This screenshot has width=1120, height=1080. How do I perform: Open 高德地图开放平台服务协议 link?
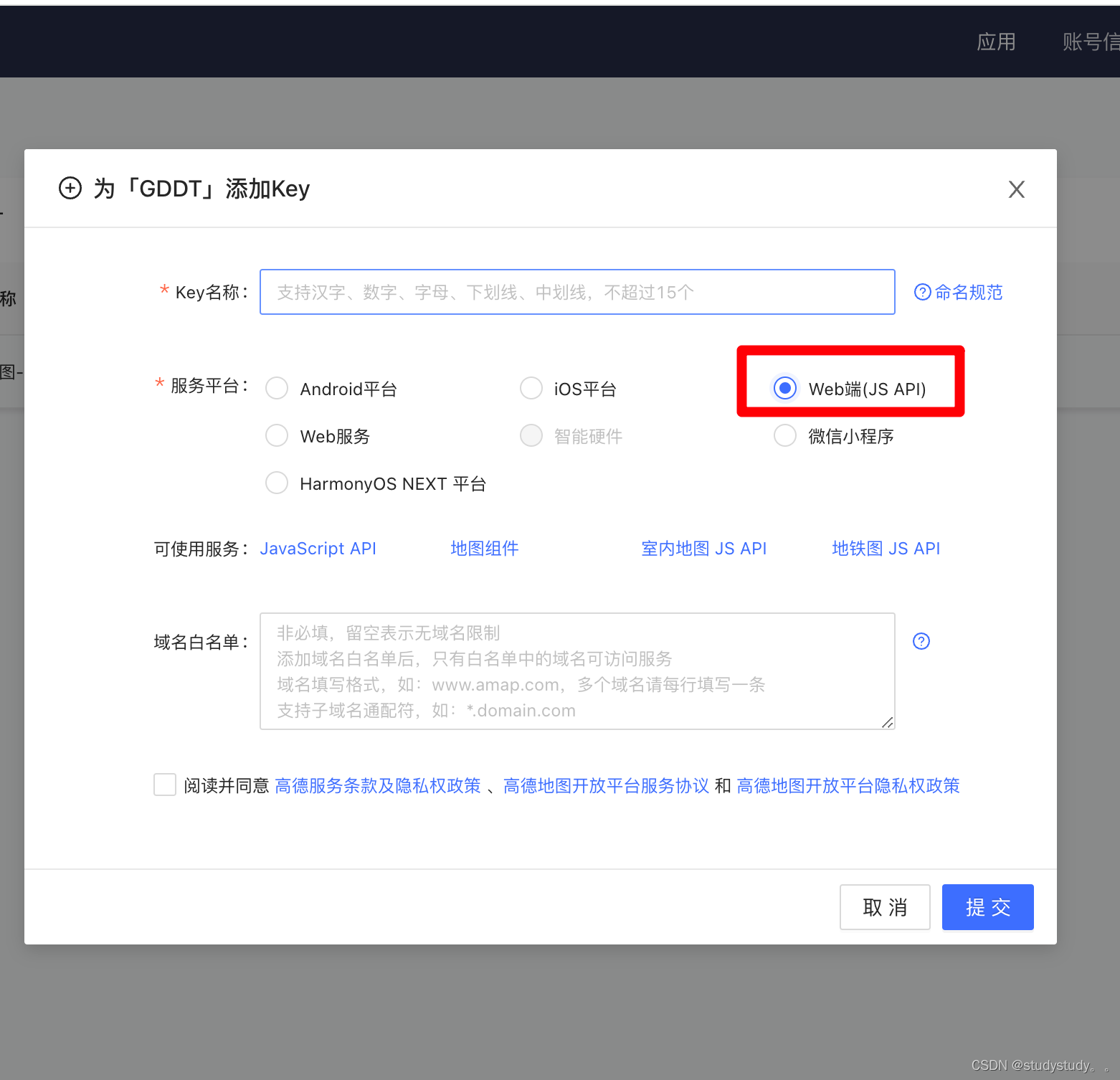point(606,786)
